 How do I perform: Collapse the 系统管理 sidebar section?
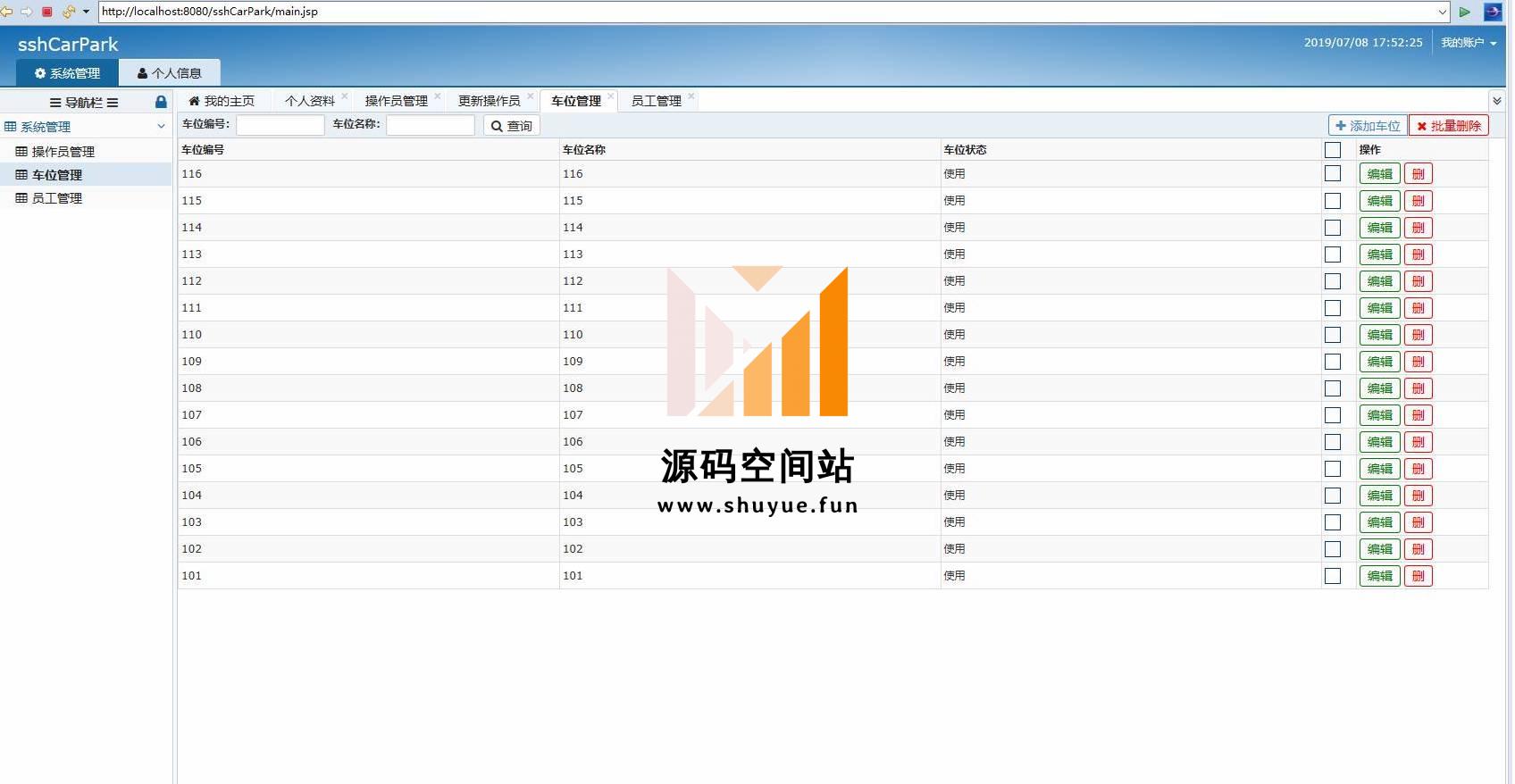(161, 127)
